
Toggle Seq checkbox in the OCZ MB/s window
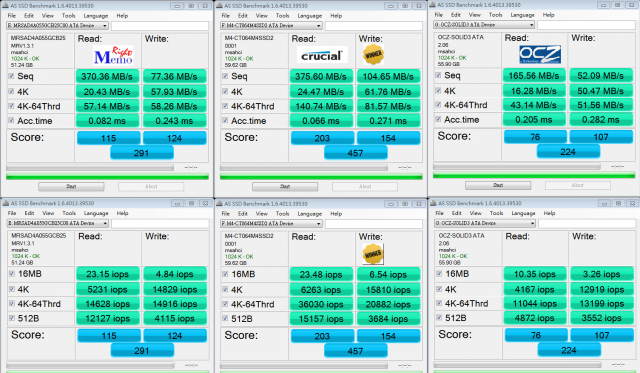438,75
